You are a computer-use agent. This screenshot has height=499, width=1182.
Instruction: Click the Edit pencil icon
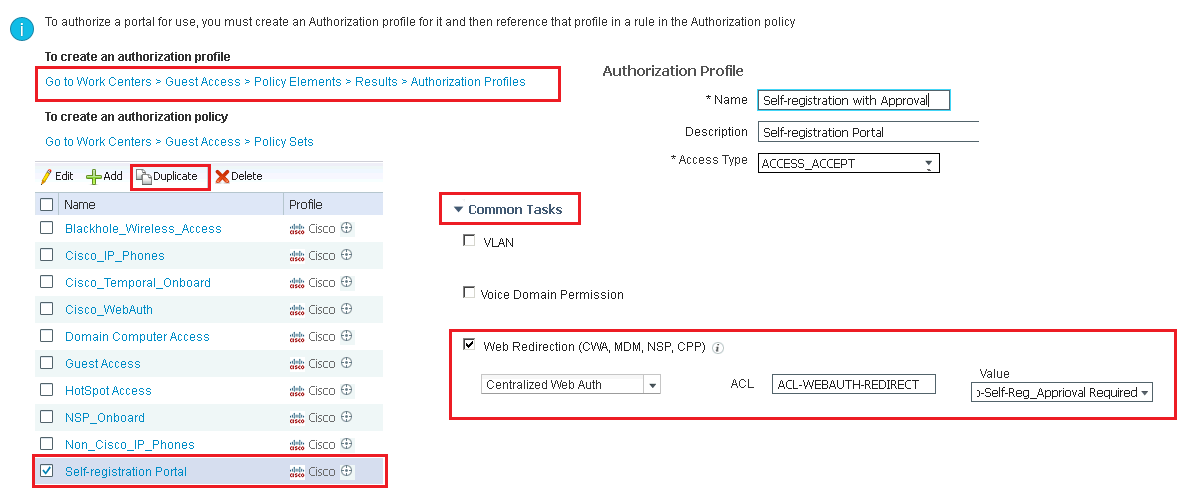(x=46, y=176)
